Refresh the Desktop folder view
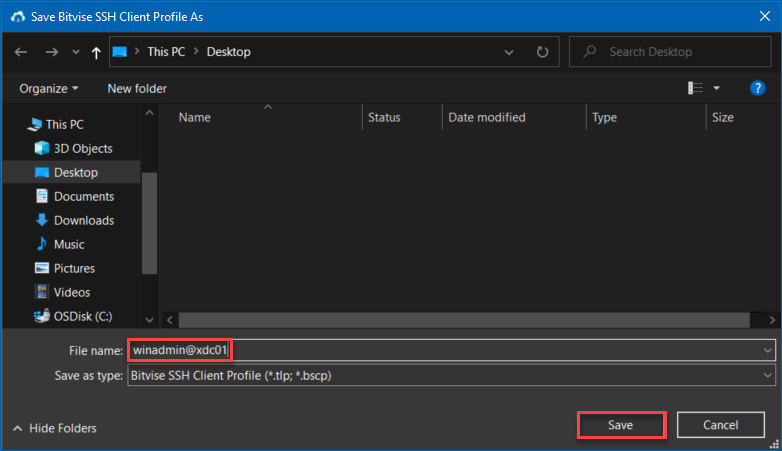Screen dimensions: 782x451 click(542, 52)
